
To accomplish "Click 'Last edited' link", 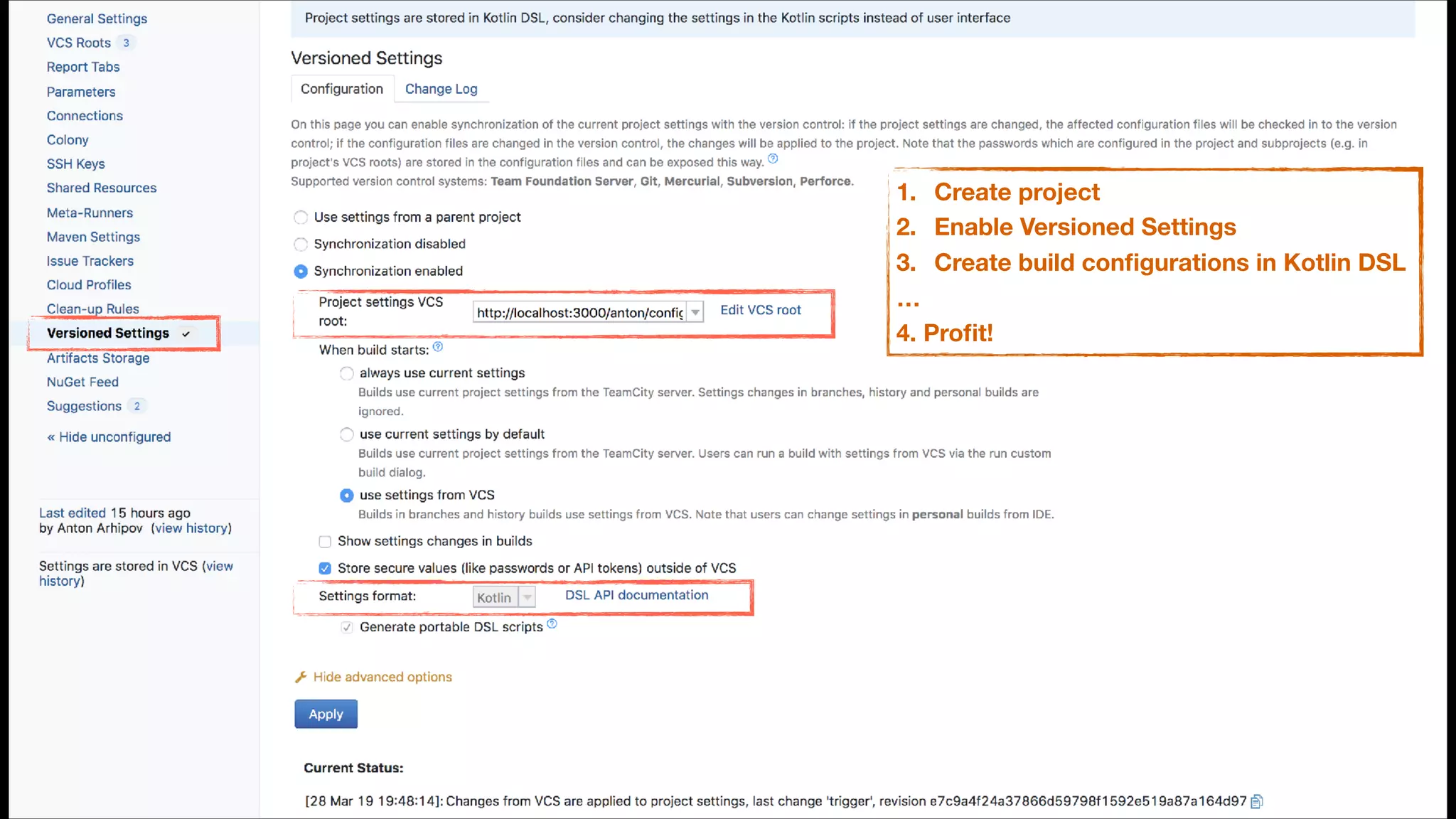I will tap(73, 513).
